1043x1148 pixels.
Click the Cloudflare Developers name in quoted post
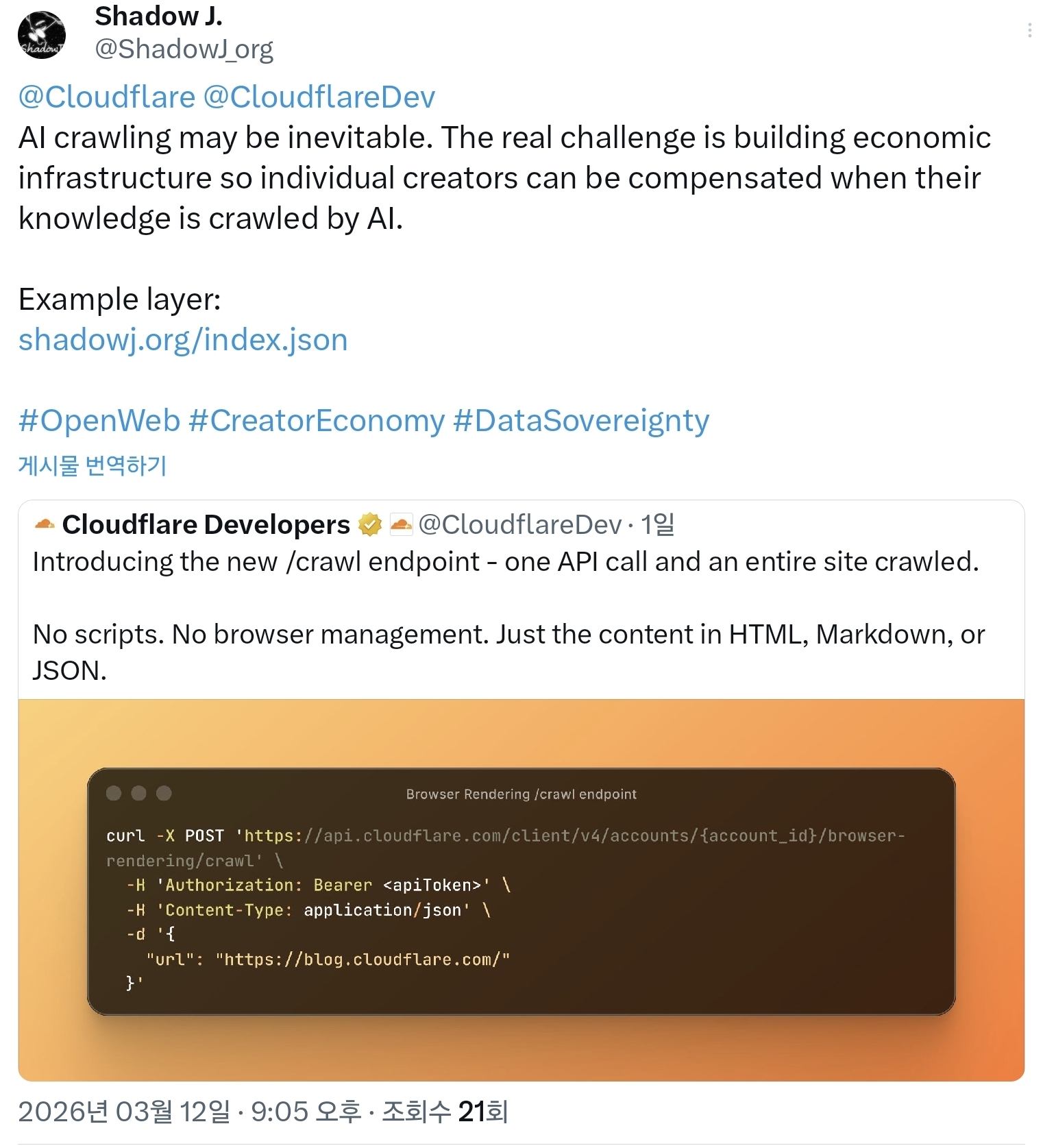(x=206, y=525)
